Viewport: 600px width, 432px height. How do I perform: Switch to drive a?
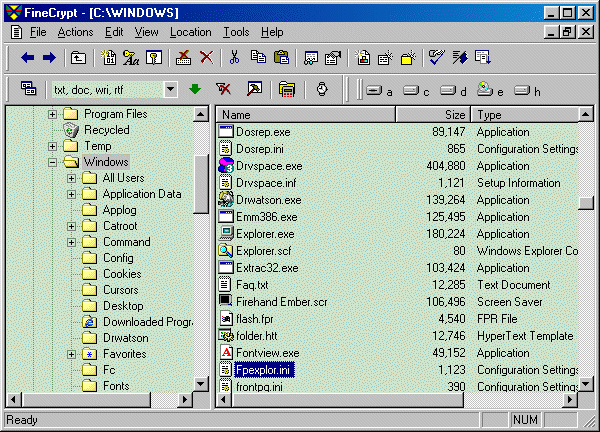pyautogui.click(x=379, y=91)
